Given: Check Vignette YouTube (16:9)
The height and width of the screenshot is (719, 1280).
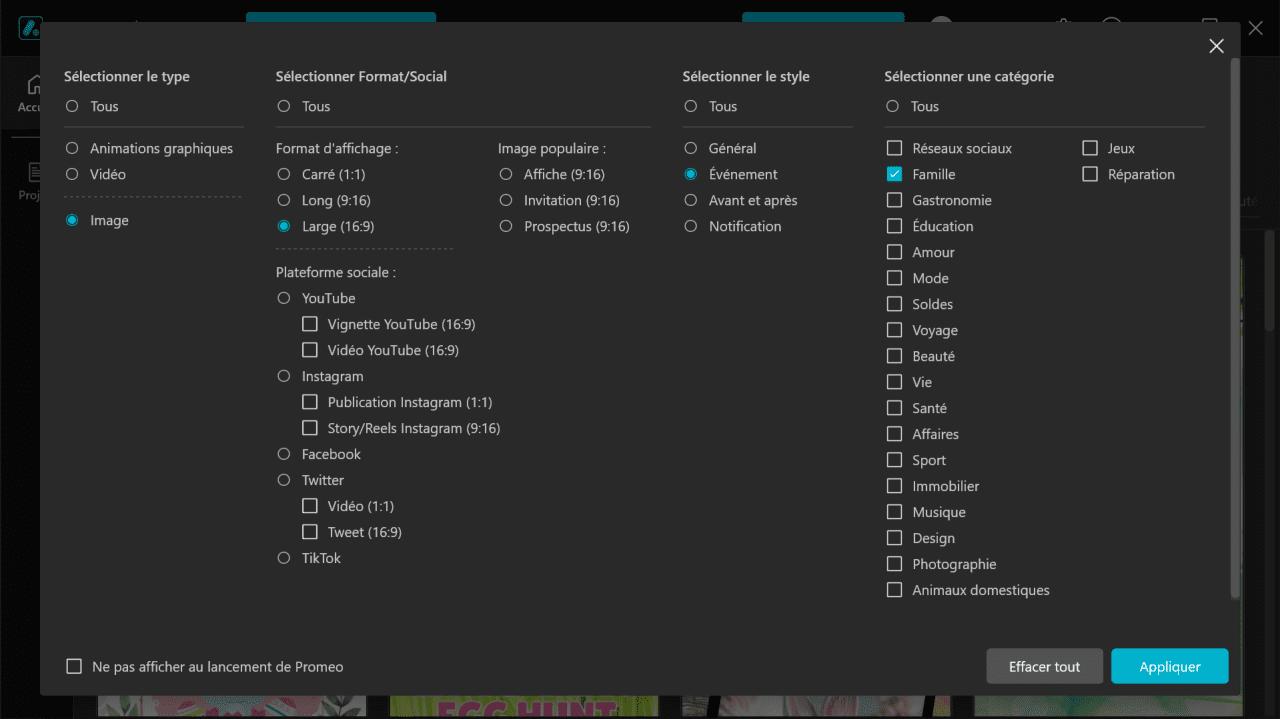Looking at the screenshot, I should point(310,324).
